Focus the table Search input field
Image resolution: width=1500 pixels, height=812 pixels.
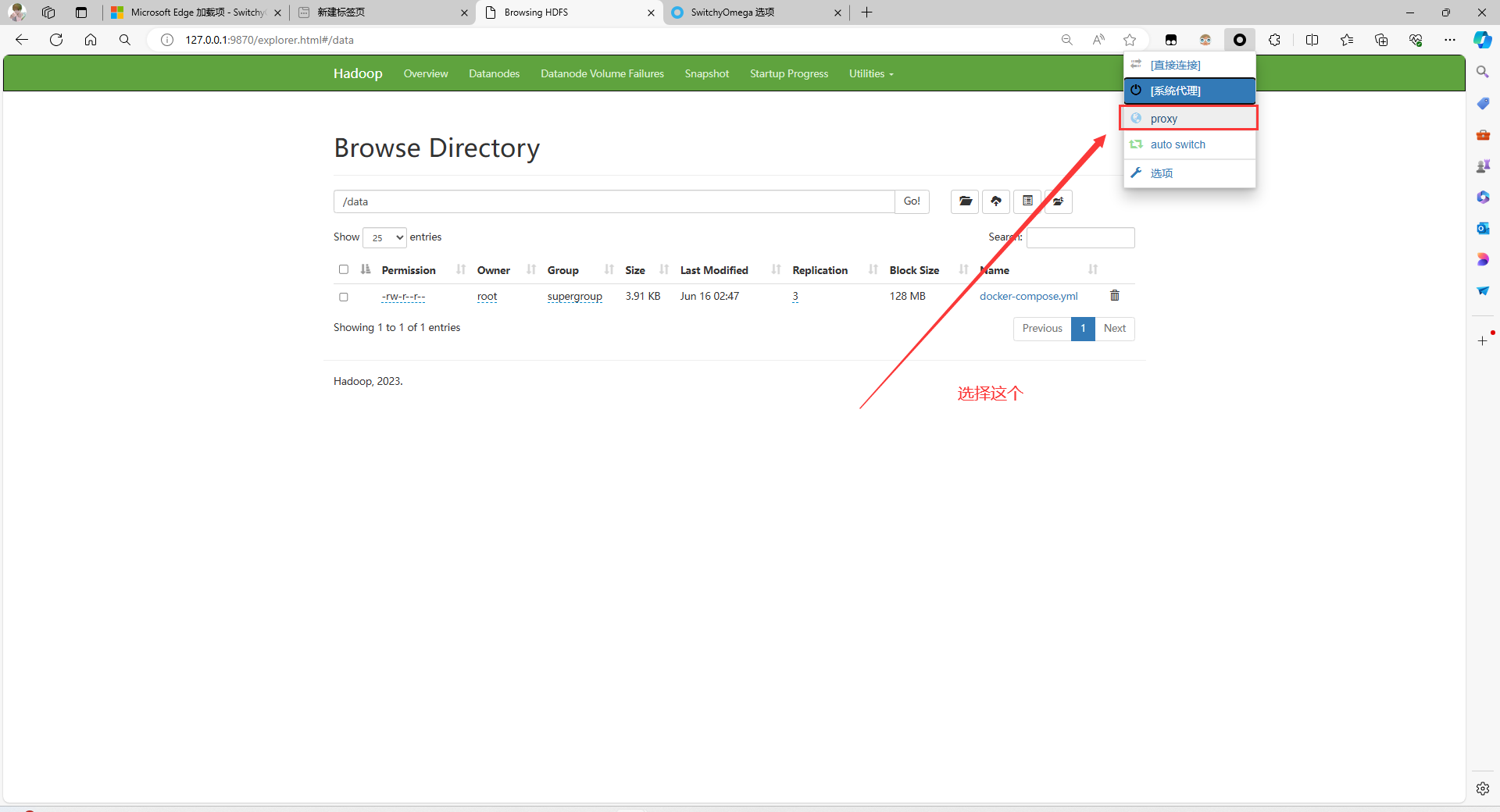(x=1080, y=237)
